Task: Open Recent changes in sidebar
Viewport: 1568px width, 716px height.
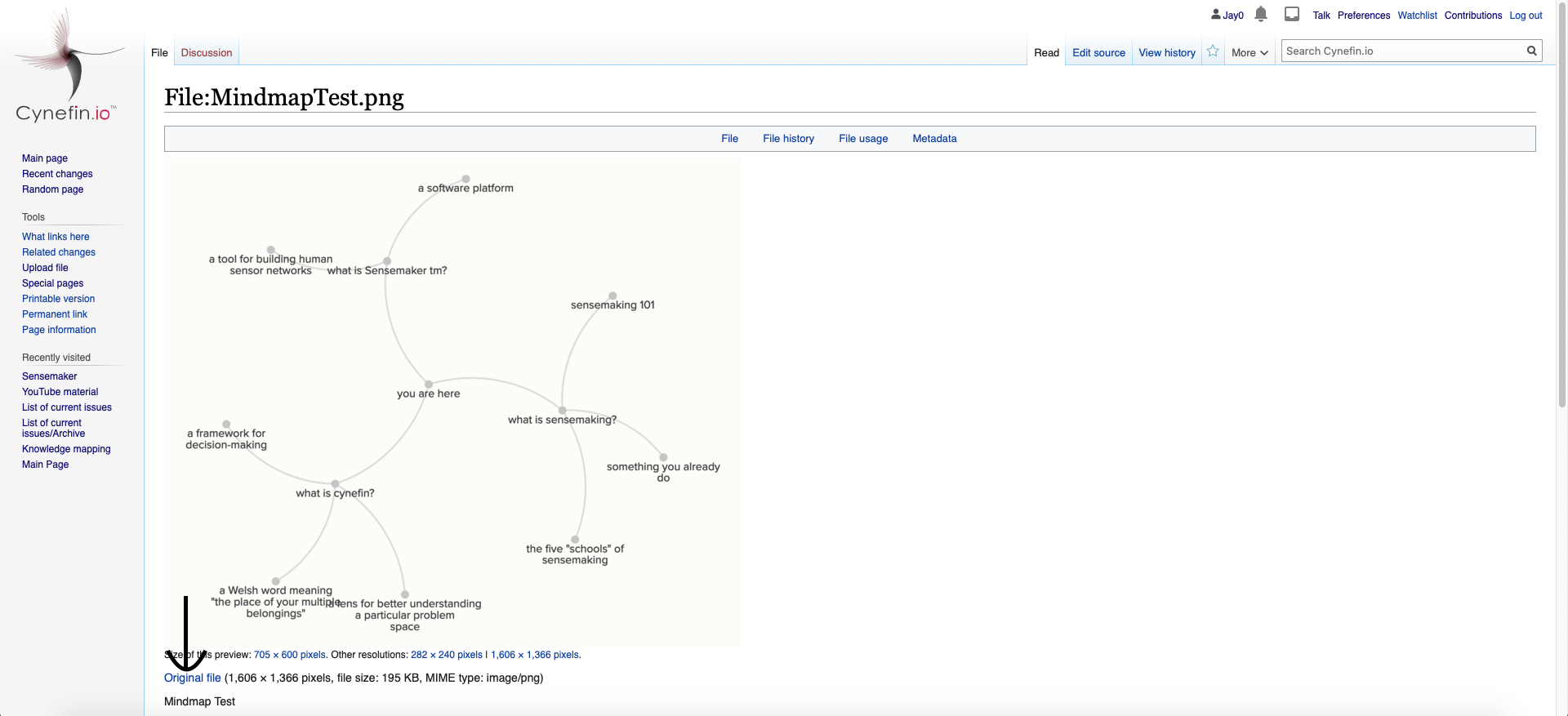Action: (57, 174)
